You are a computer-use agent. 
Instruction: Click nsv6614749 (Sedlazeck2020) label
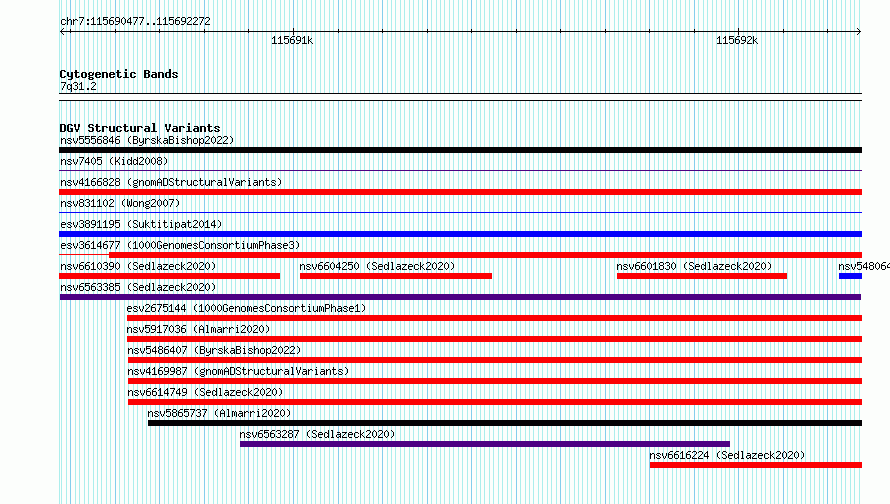click(x=205, y=392)
